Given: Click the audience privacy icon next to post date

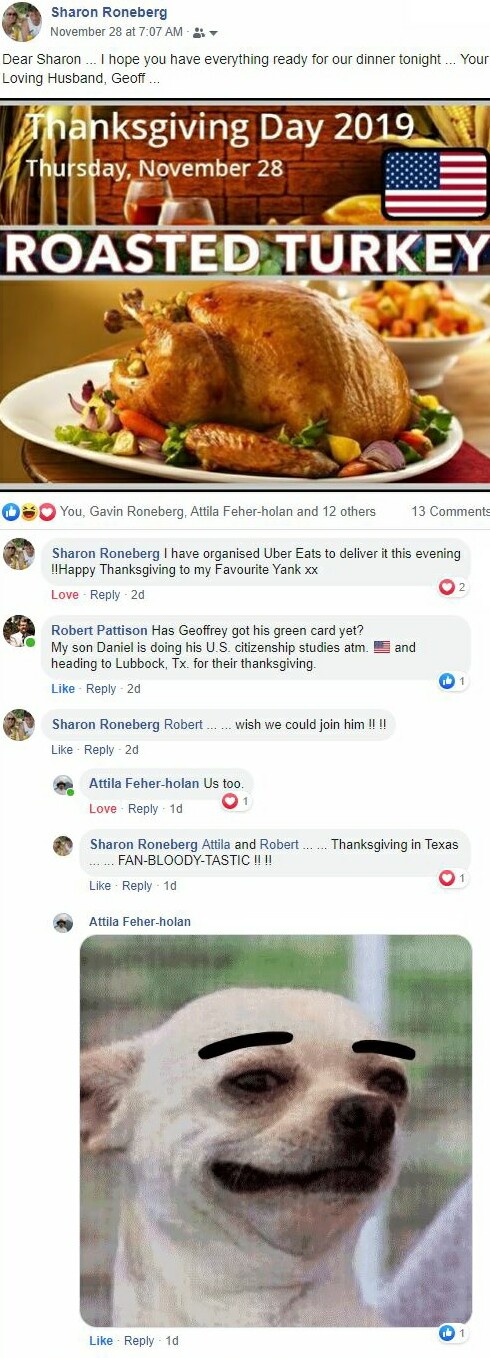Looking at the screenshot, I should pos(199,32).
